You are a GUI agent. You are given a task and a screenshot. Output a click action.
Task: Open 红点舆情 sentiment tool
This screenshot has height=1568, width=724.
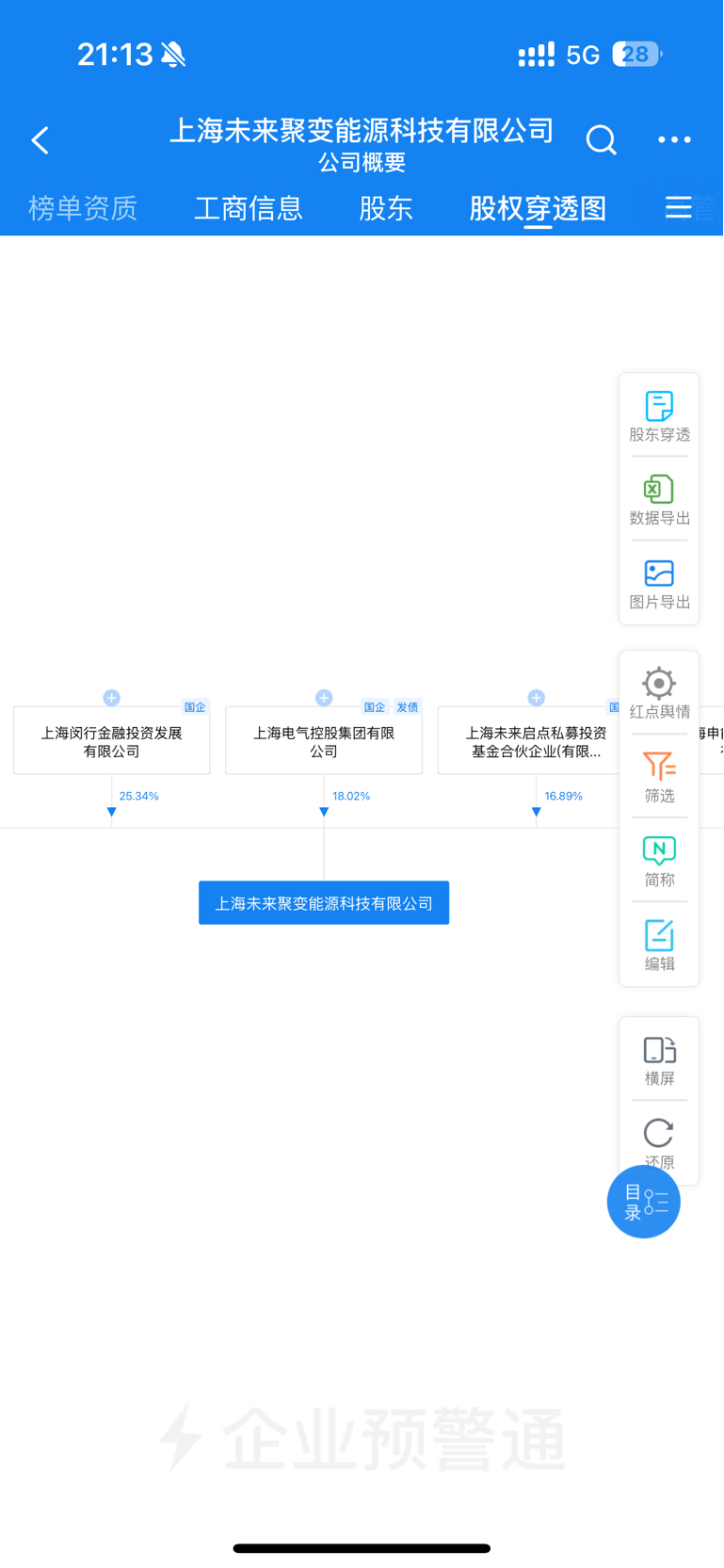pyautogui.click(x=659, y=693)
